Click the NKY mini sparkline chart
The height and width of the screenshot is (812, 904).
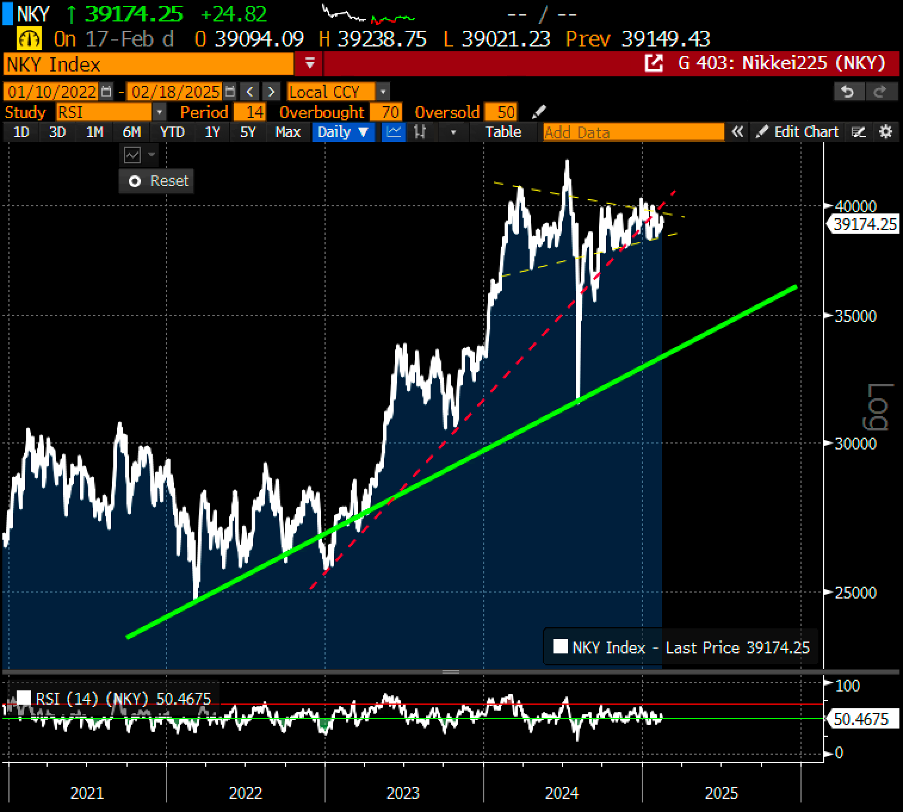tap(368, 14)
